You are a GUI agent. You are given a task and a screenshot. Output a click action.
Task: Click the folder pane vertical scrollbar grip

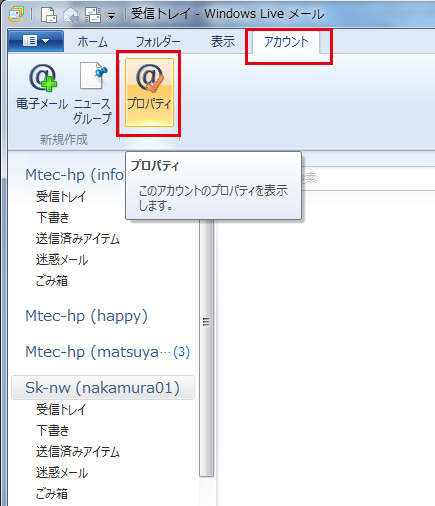point(206,322)
